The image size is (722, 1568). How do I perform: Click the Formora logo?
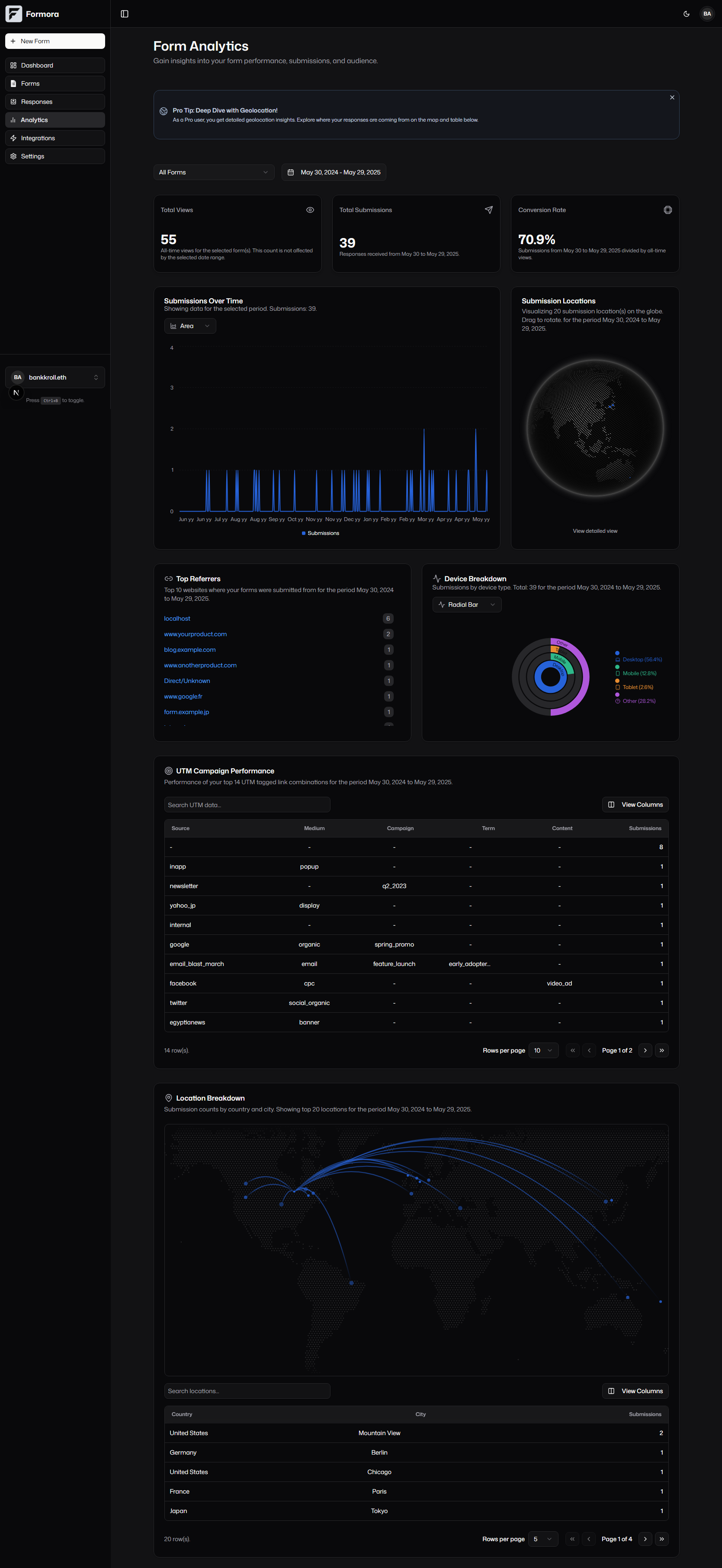[x=32, y=14]
